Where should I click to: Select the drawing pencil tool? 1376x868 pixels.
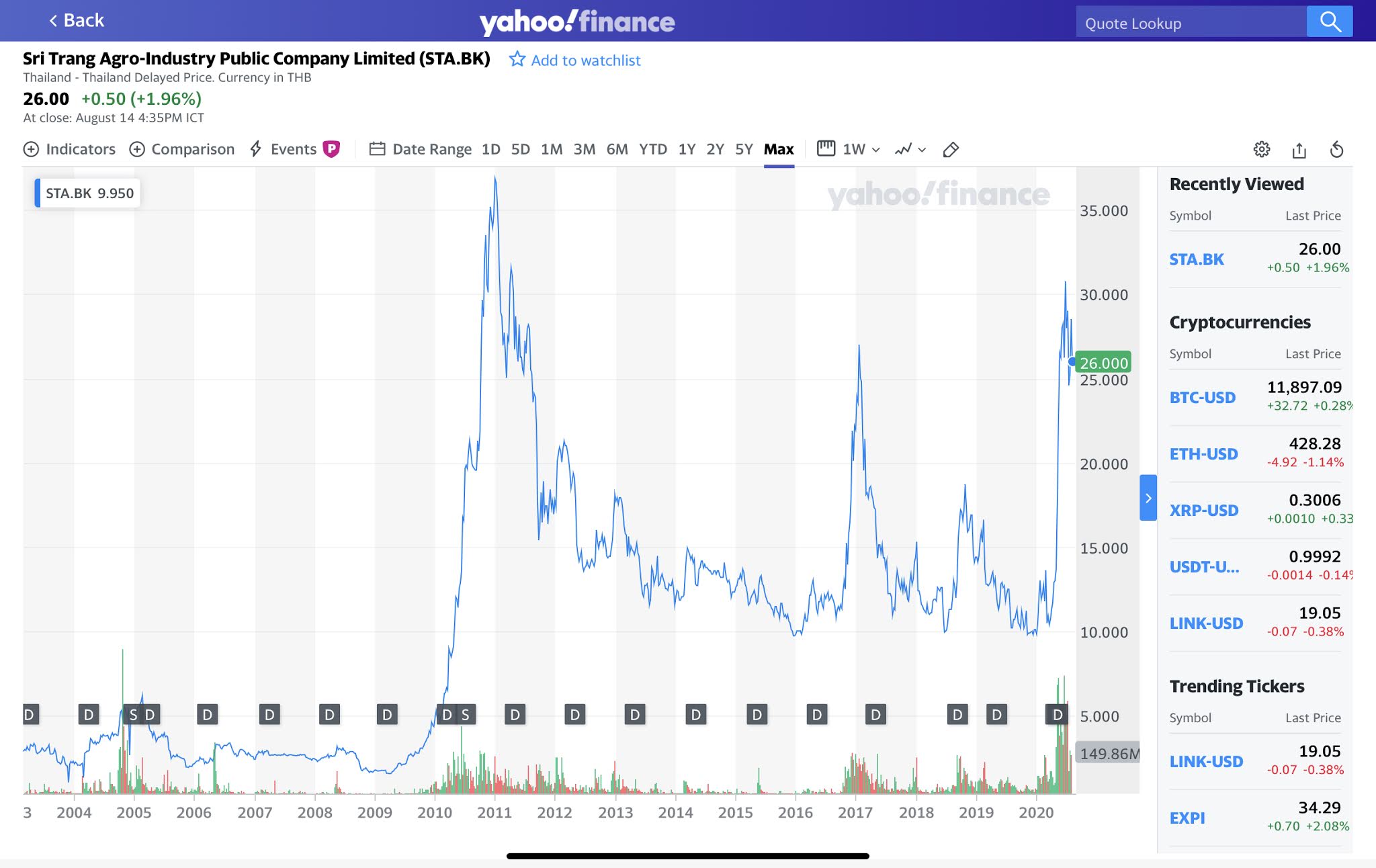coord(951,149)
